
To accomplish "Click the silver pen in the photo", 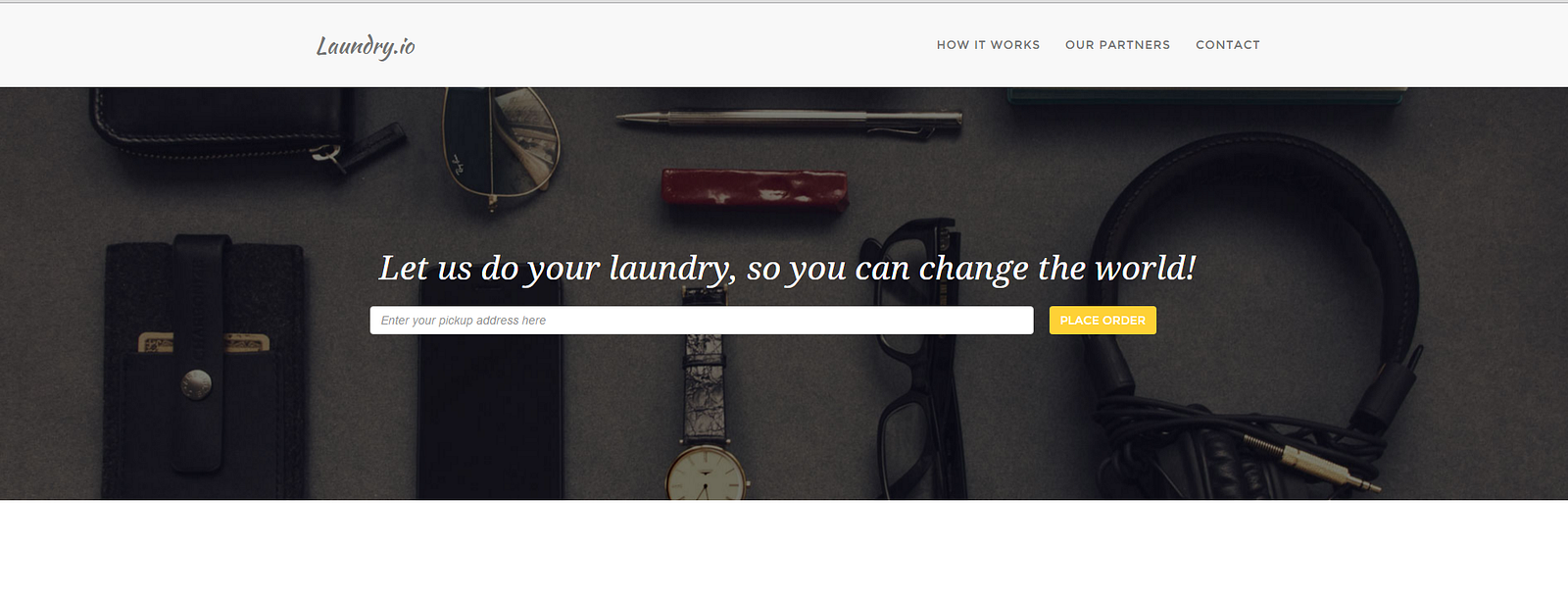I will (x=789, y=121).
